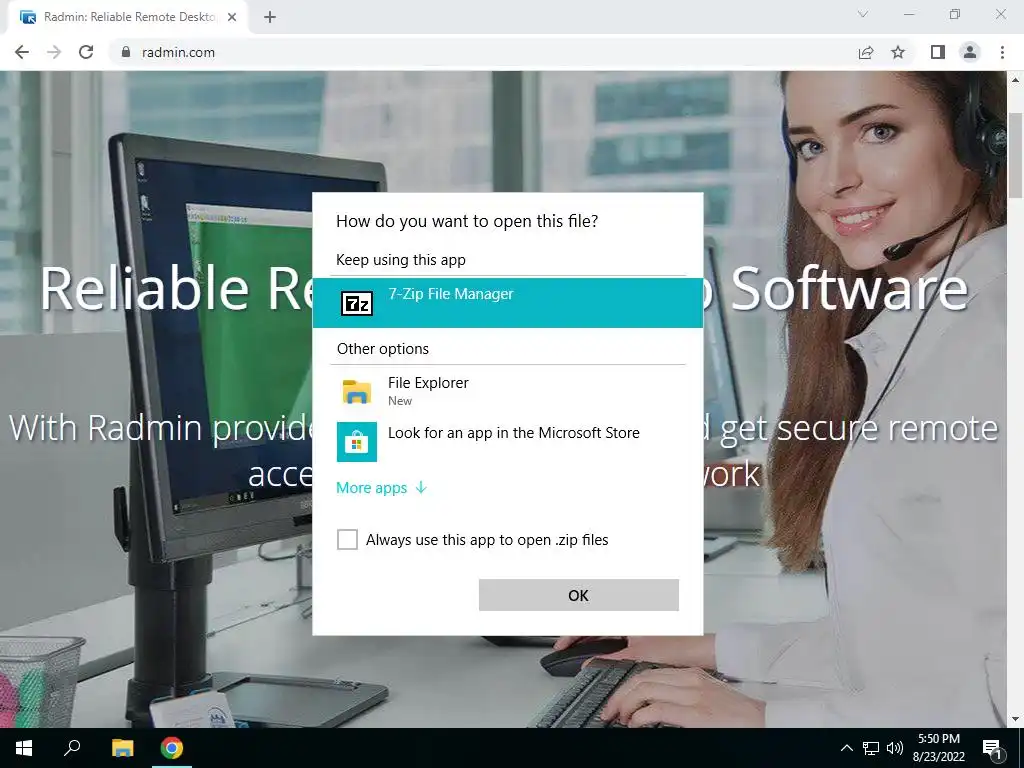
Task: Confirm with the OK button
Action: tap(579, 595)
